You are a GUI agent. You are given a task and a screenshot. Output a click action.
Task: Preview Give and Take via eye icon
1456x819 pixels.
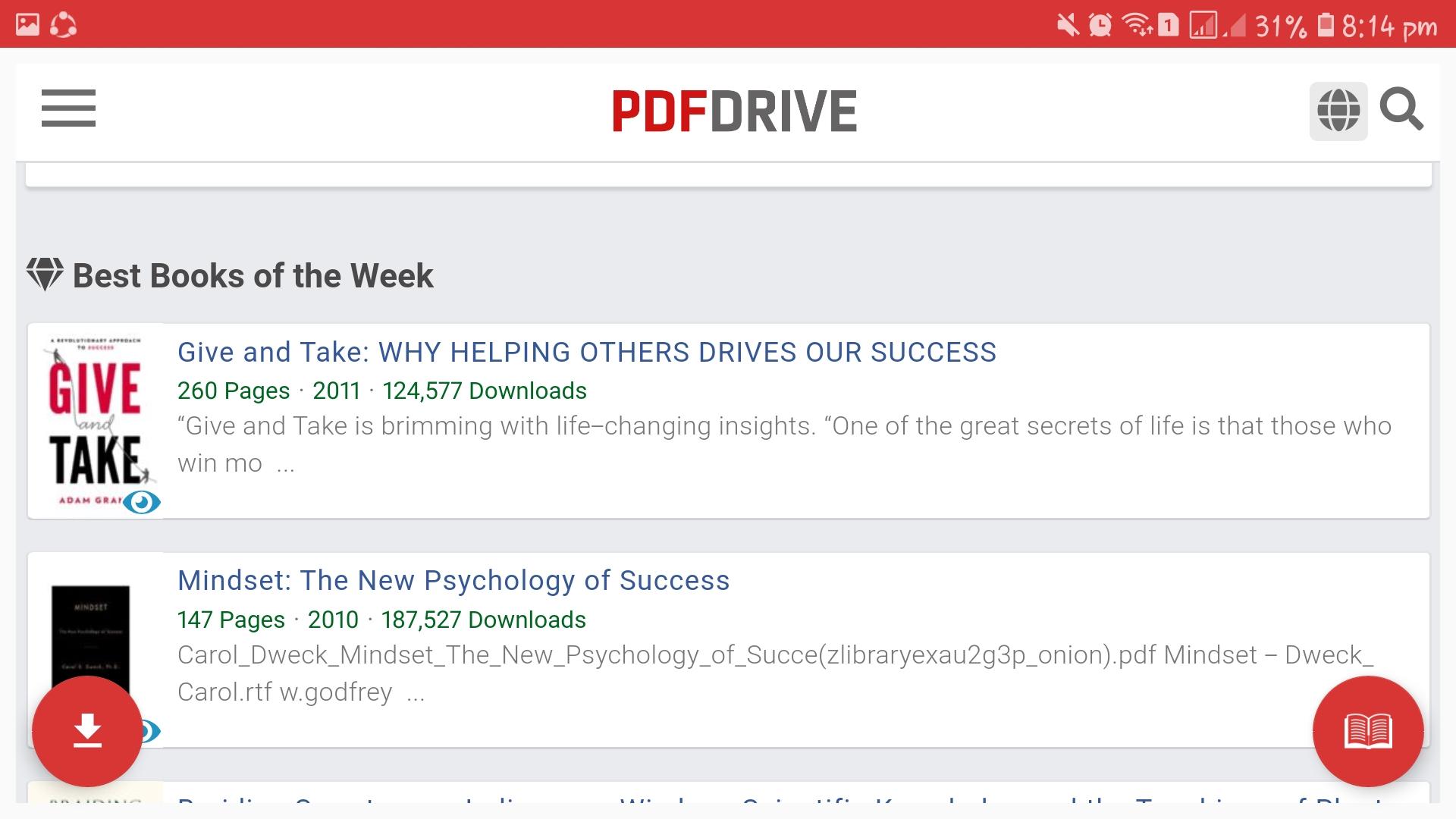click(x=142, y=502)
